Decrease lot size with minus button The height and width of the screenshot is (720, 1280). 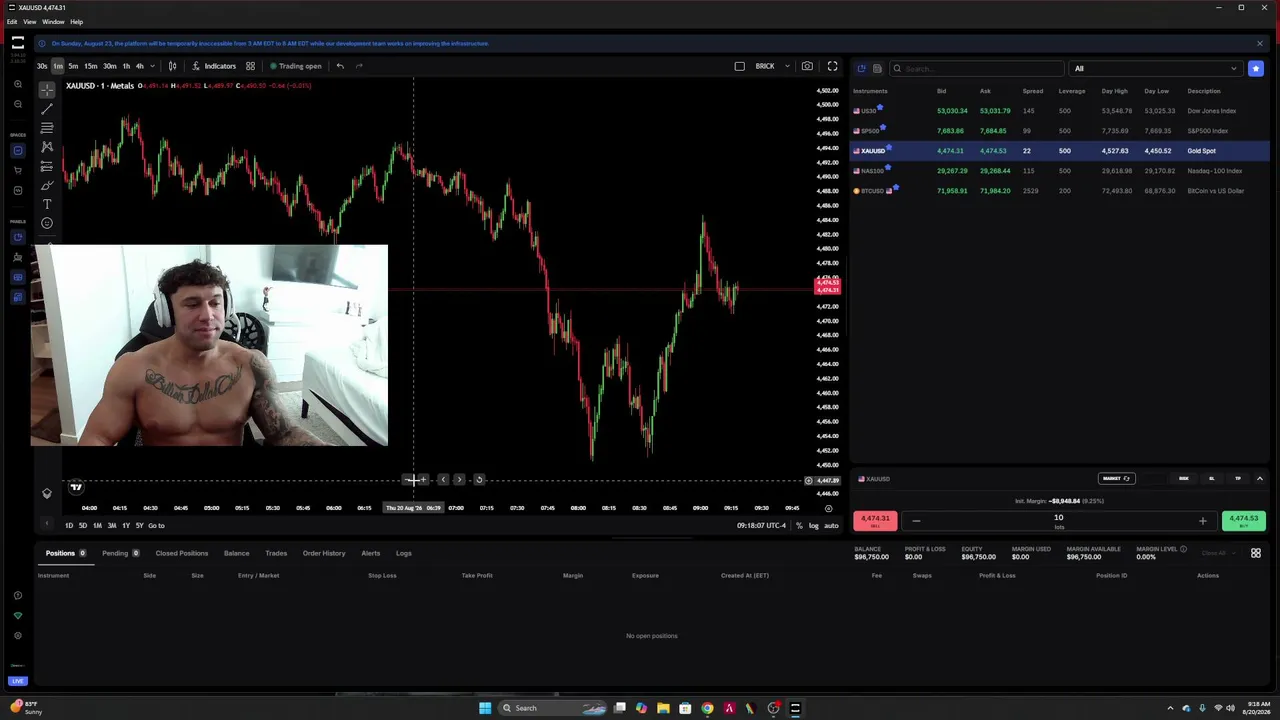[x=916, y=521]
